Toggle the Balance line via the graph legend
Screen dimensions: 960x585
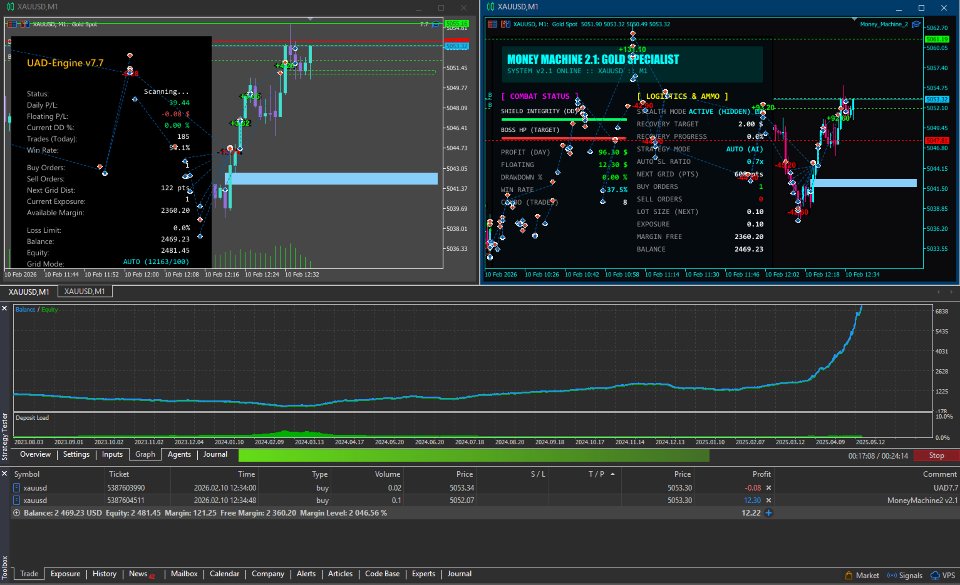[25, 309]
